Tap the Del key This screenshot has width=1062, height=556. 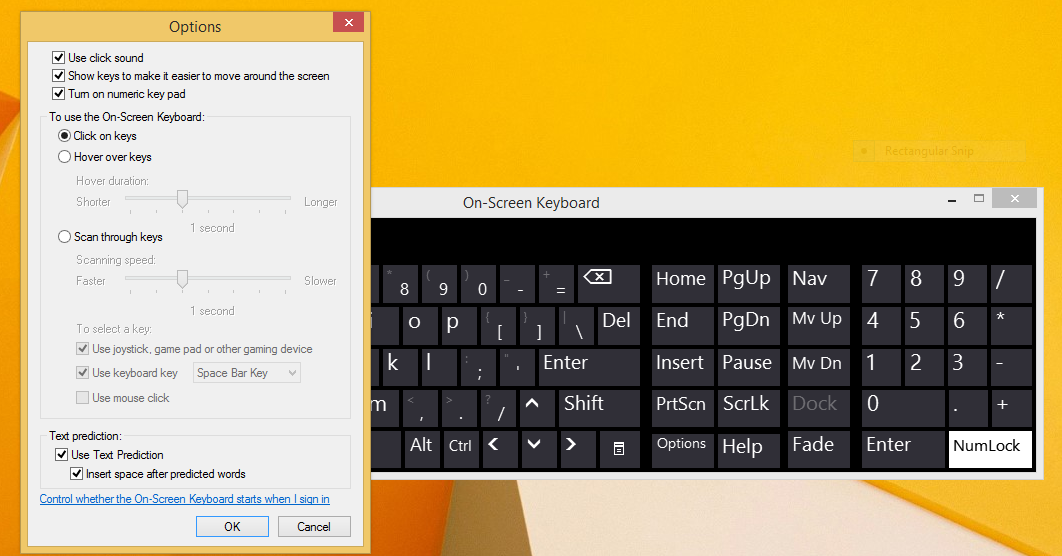click(x=619, y=326)
